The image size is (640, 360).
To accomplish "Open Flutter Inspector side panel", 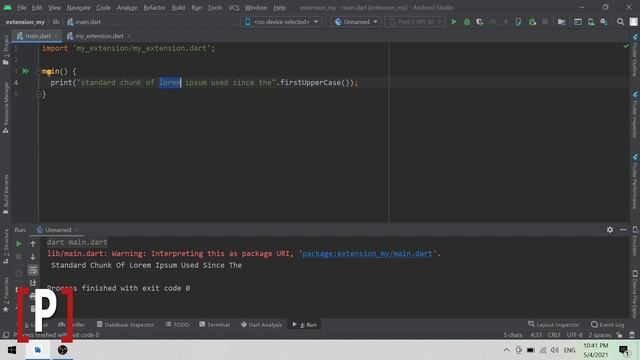I will pyautogui.click(x=635, y=115).
